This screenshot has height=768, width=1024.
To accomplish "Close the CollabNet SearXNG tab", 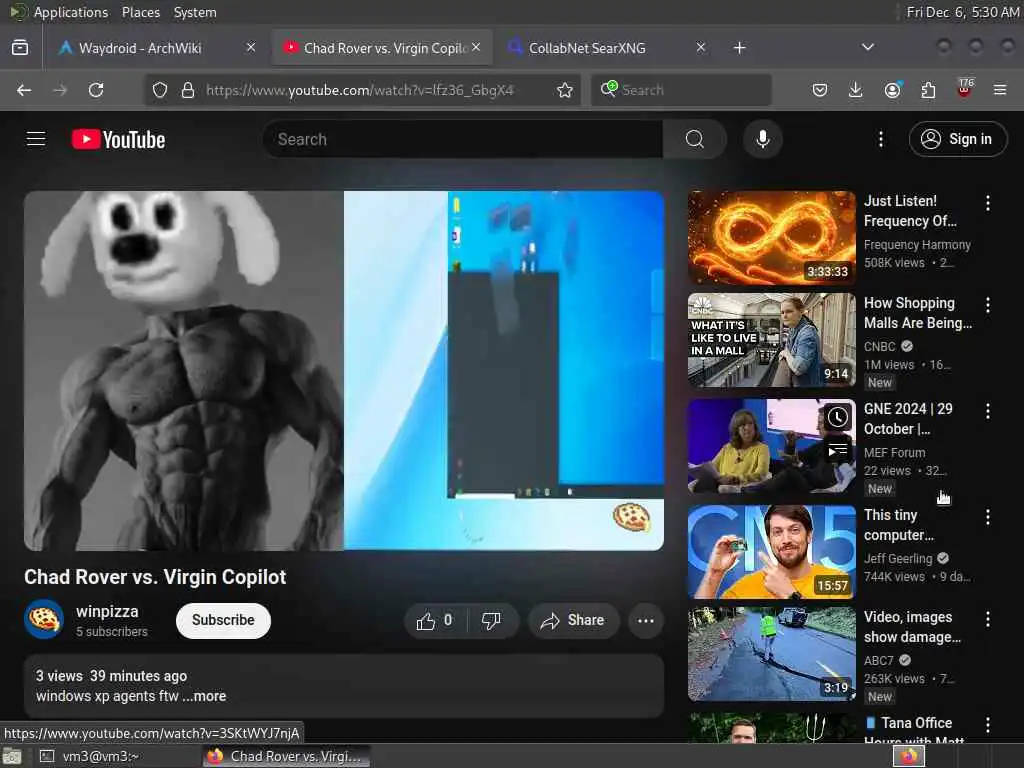I will 701,48.
